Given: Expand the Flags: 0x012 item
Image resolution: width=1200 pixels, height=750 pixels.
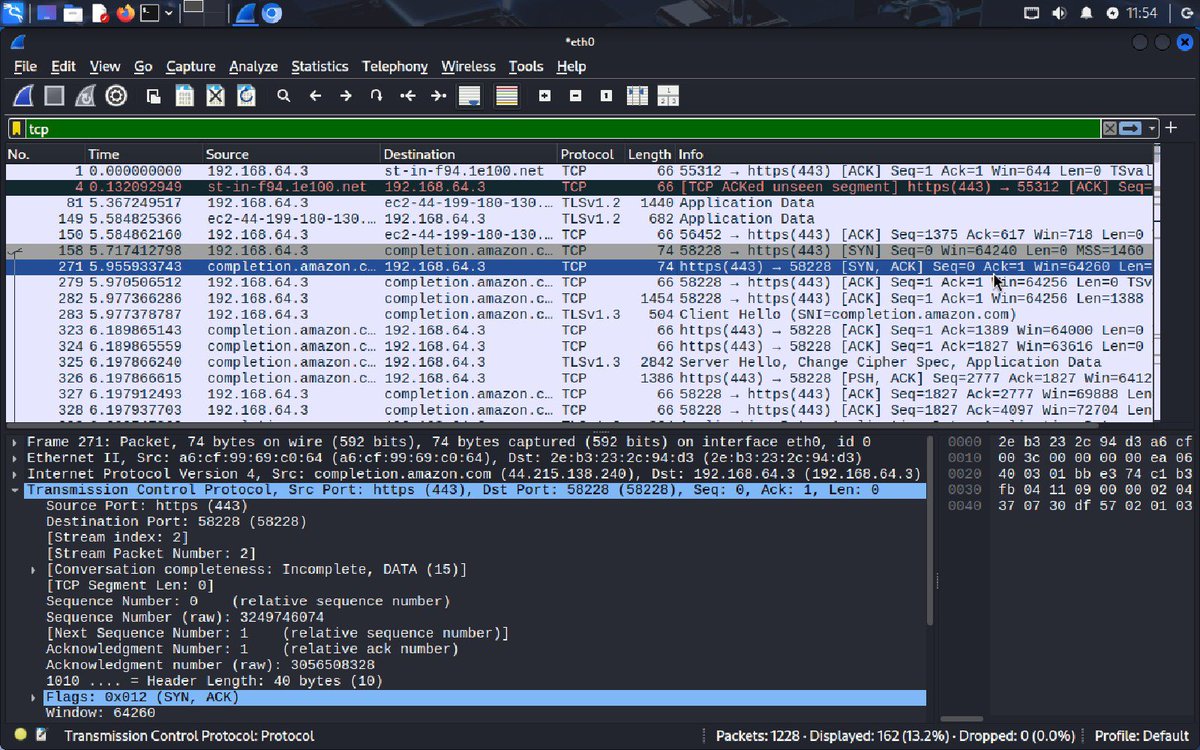Looking at the screenshot, I should click(x=34, y=697).
